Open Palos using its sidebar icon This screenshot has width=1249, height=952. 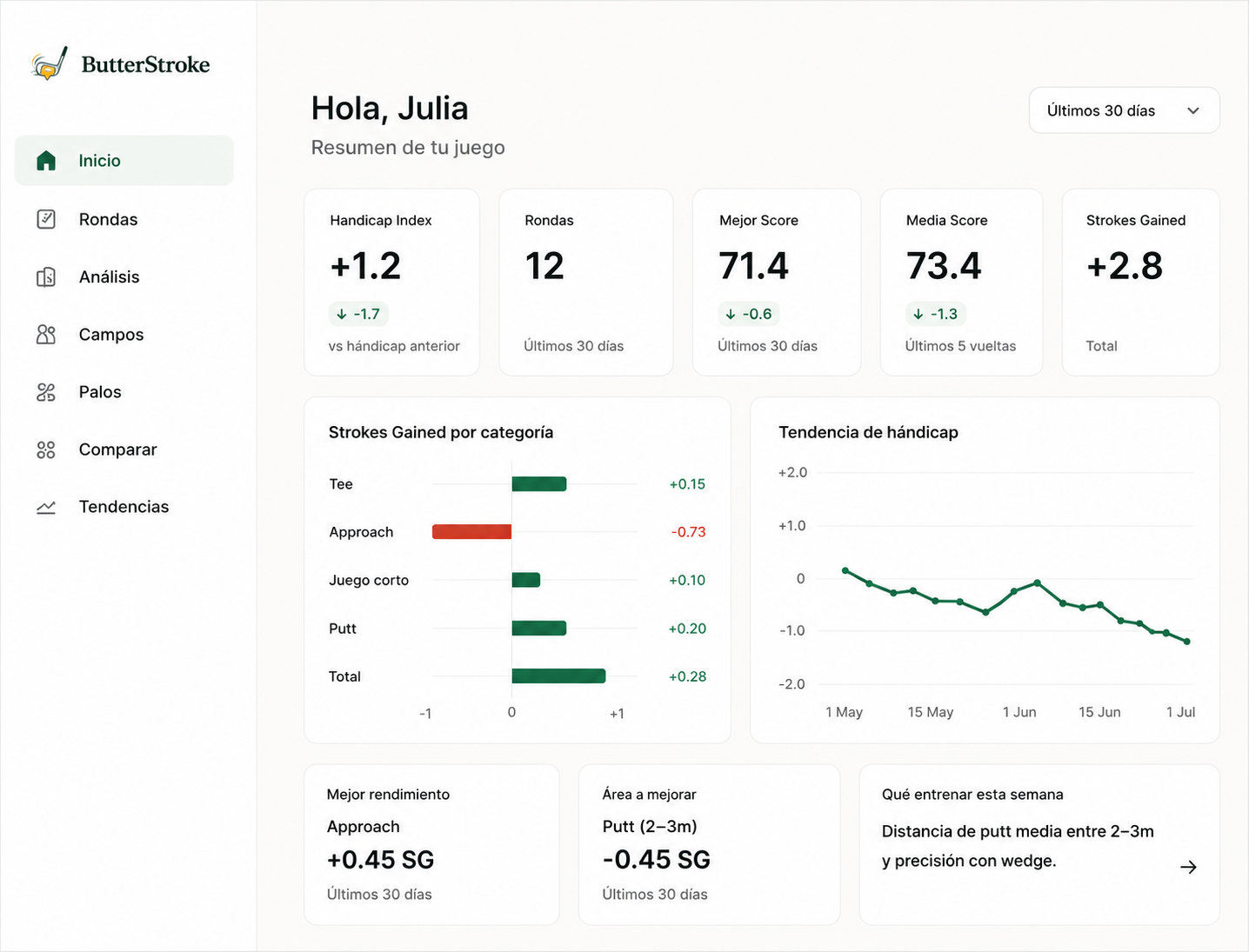pyautogui.click(x=46, y=392)
